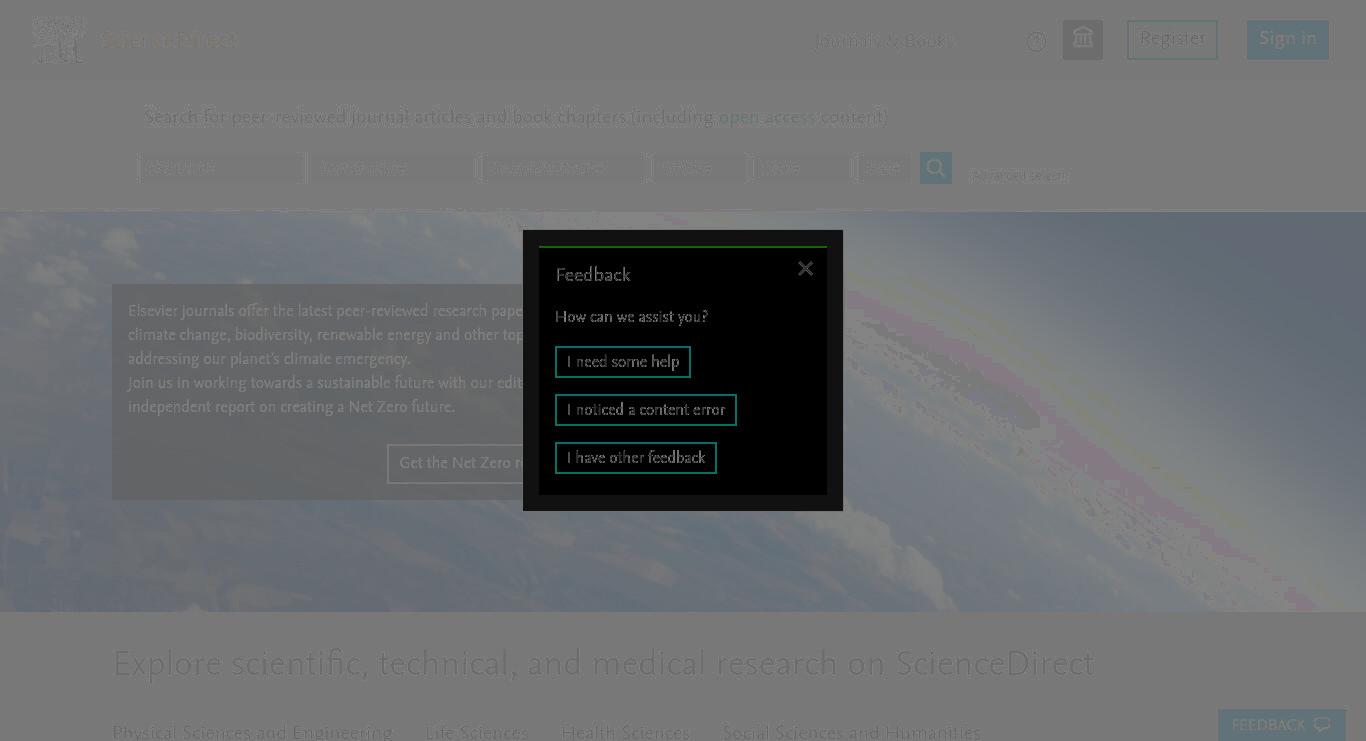Choose 'I need some help' option
1366x741 pixels.
pos(623,362)
